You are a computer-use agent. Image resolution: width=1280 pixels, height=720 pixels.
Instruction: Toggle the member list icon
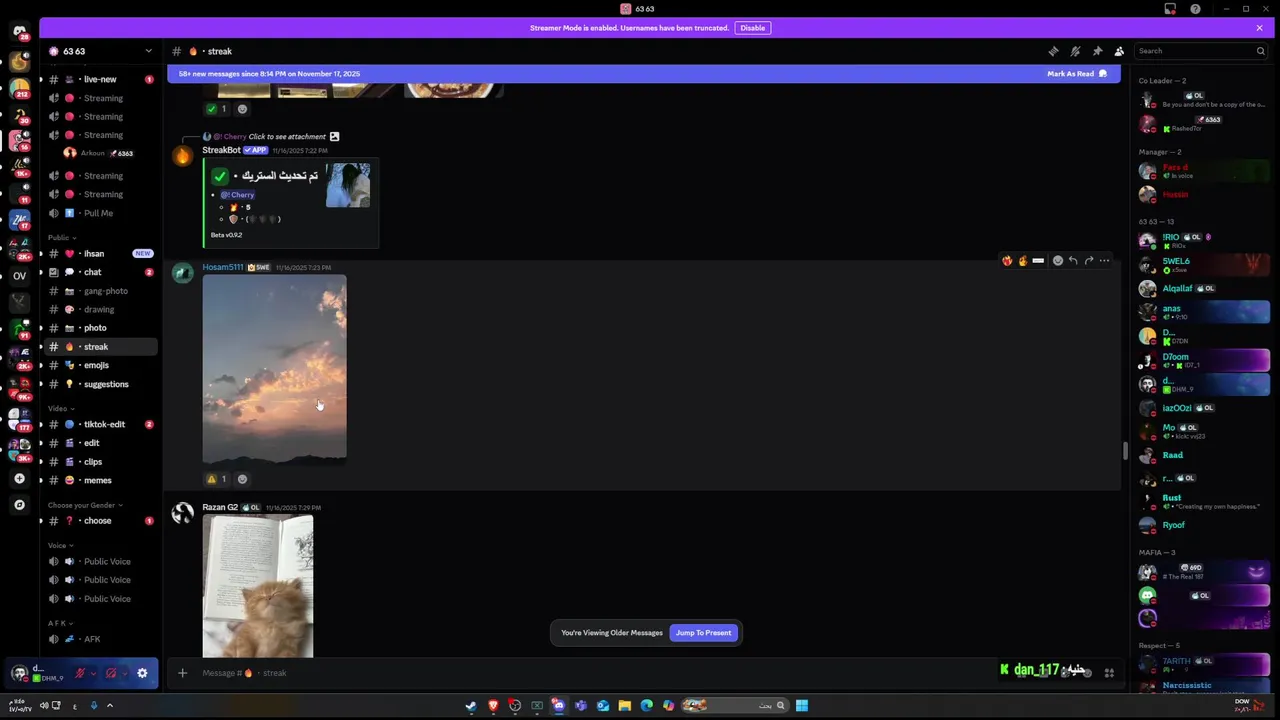[x=1119, y=51]
